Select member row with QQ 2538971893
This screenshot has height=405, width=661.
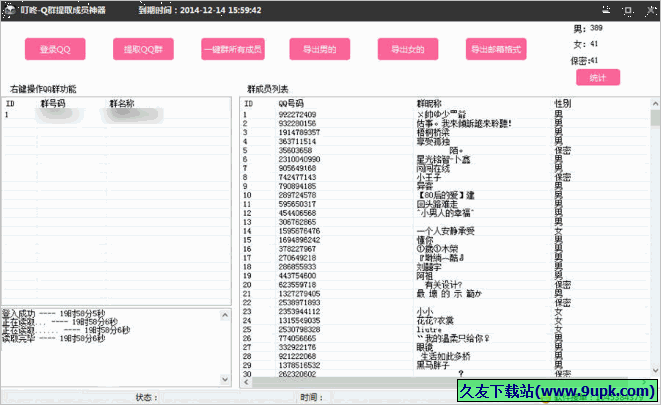point(446,303)
